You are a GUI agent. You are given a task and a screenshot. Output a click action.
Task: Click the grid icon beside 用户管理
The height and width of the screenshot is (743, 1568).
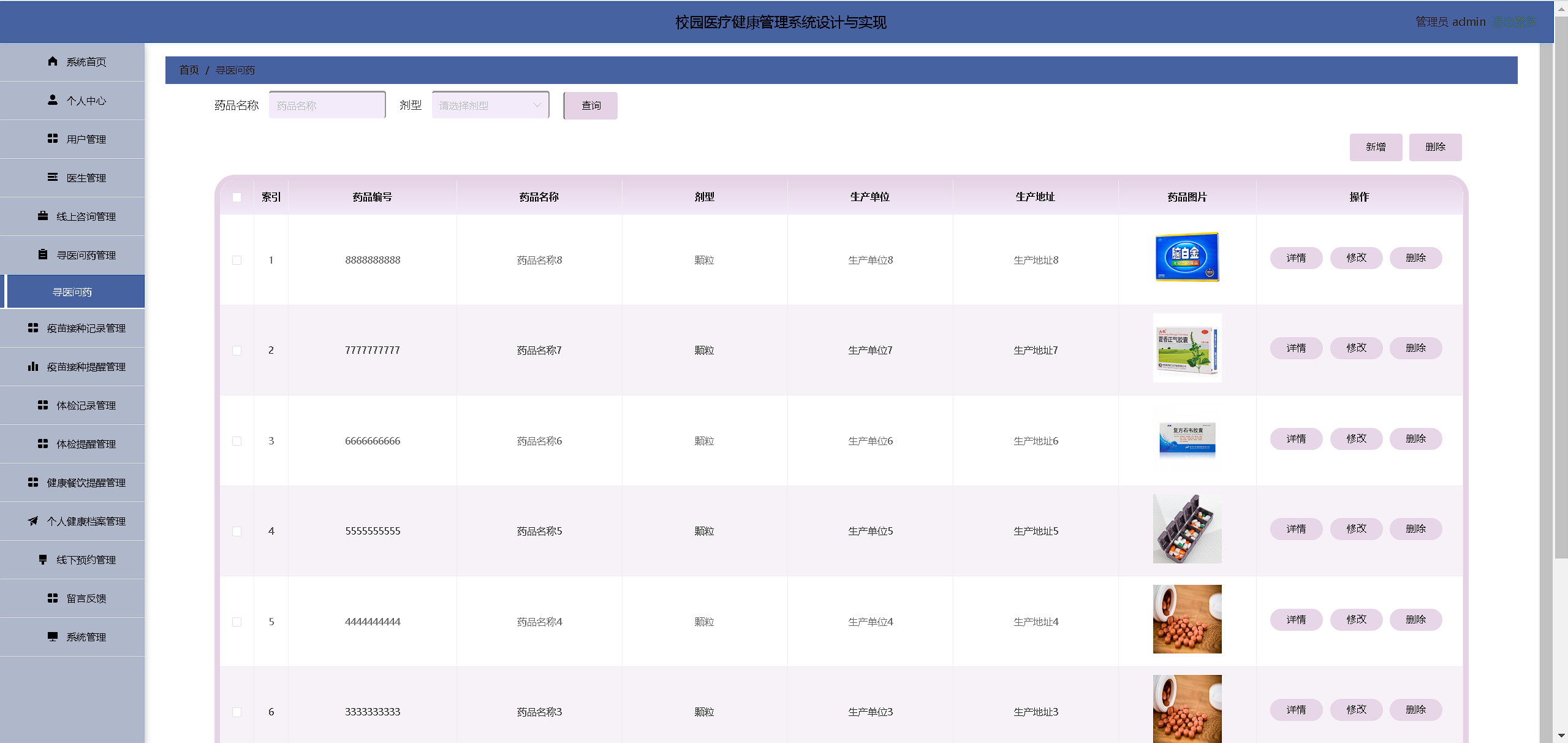(x=53, y=139)
